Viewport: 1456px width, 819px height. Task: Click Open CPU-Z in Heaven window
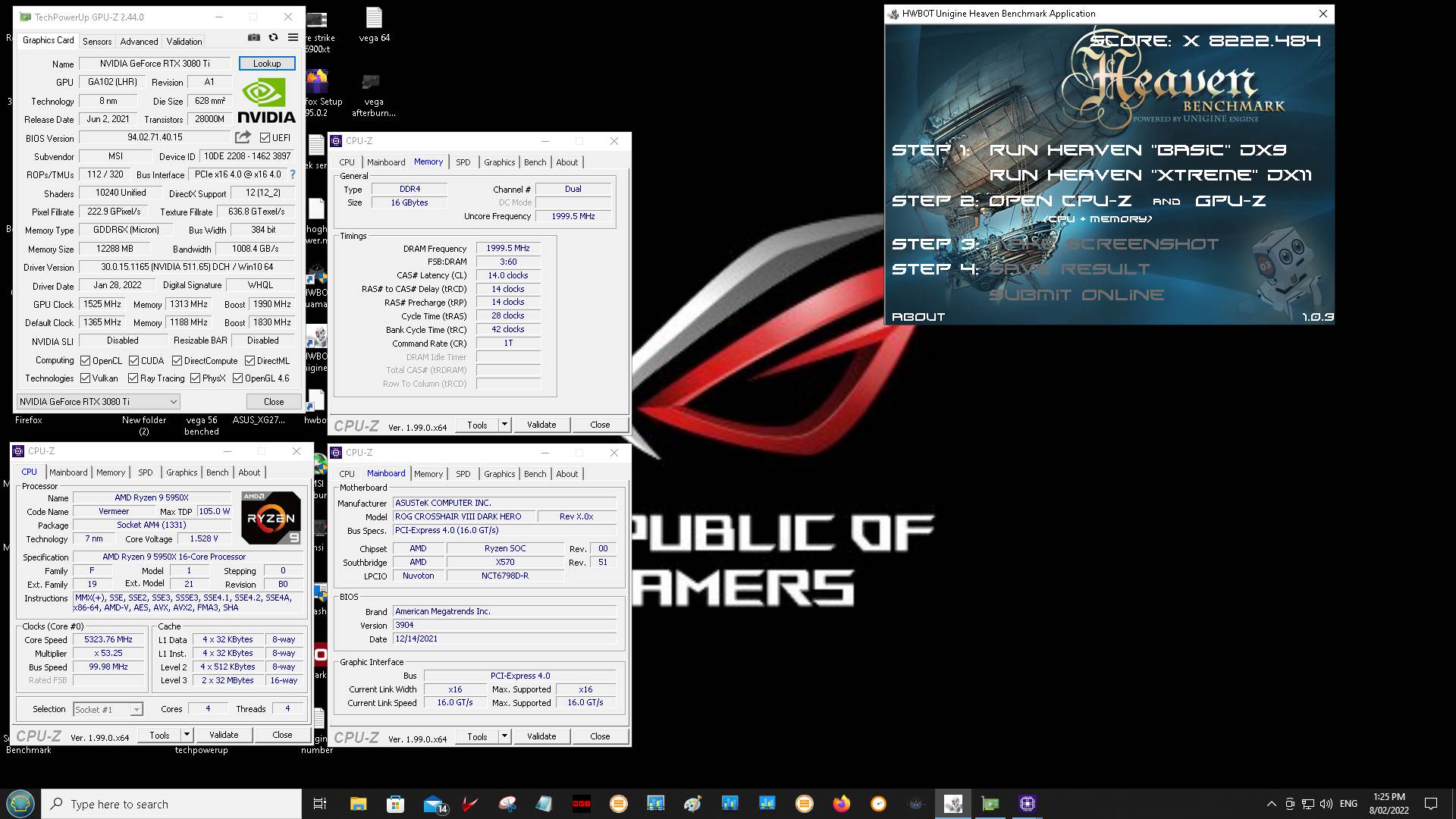(1059, 201)
